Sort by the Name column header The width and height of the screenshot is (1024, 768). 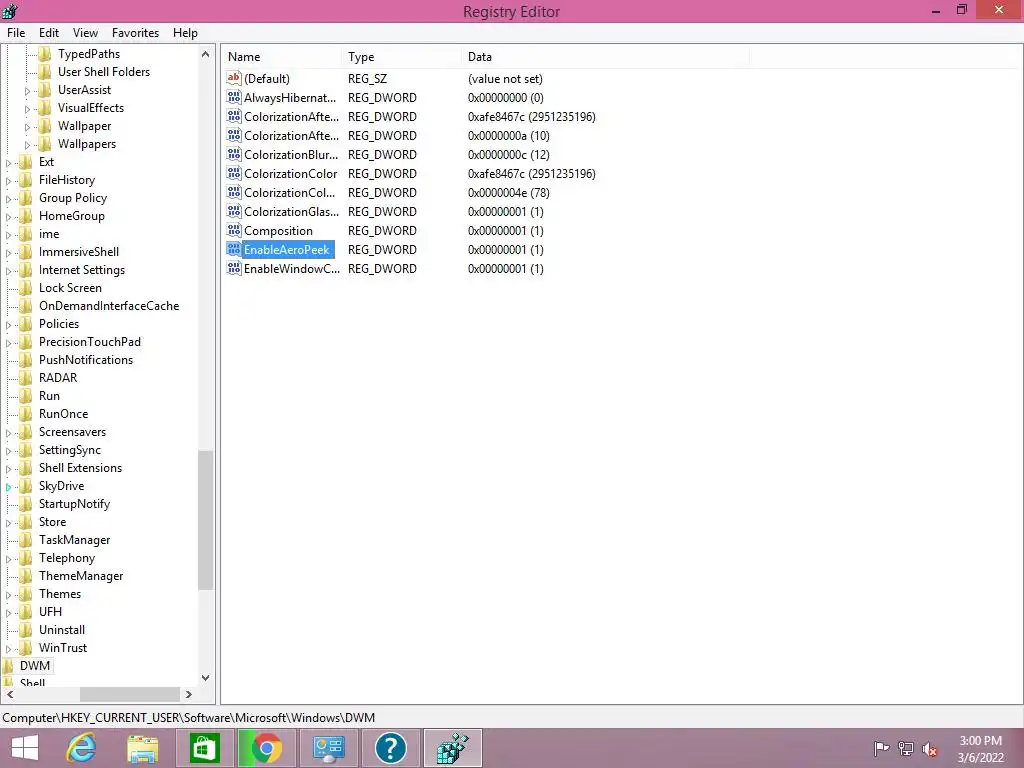pyautogui.click(x=281, y=57)
